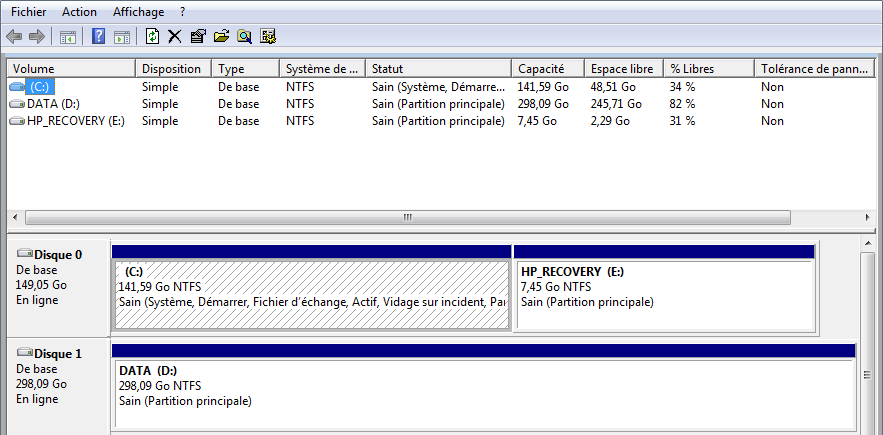
Task: Click the Disque 0 disk icon
Action: coord(25,254)
